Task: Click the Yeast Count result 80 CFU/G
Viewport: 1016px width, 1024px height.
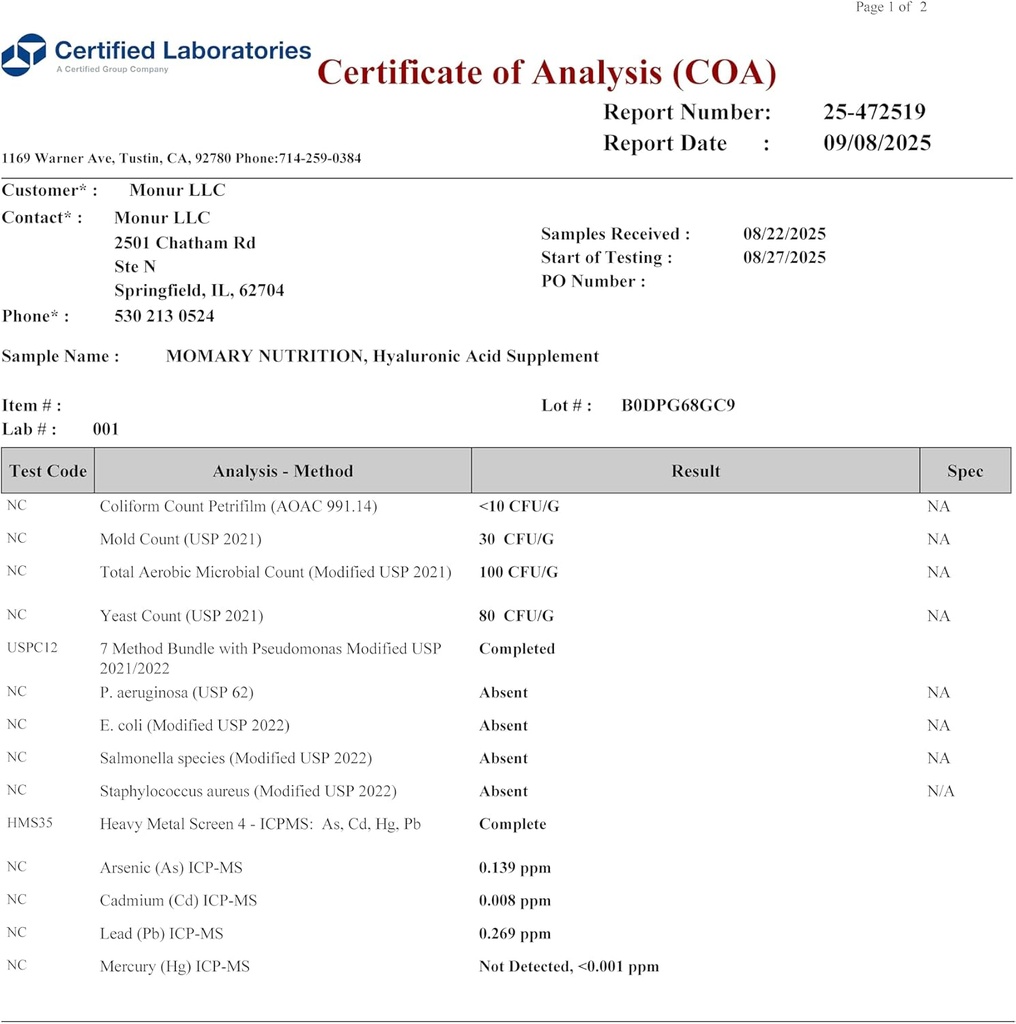Action: 516,616
